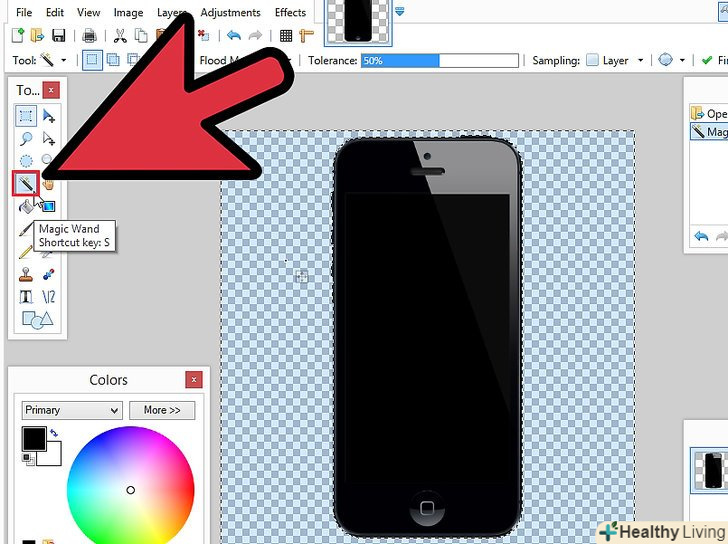The image size is (728, 544).
Task: Click Undo arrow in History panel
Action: click(701, 237)
